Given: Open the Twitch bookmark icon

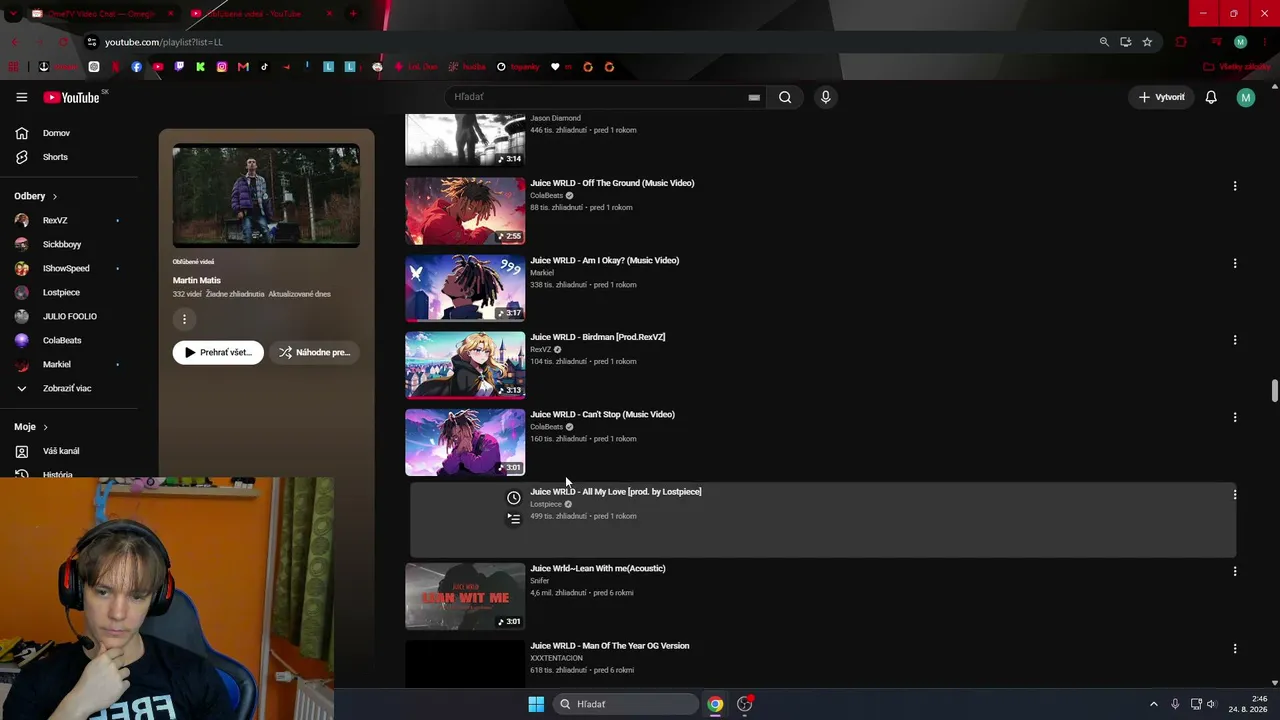Looking at the screenshot, I should click(179, 67).
